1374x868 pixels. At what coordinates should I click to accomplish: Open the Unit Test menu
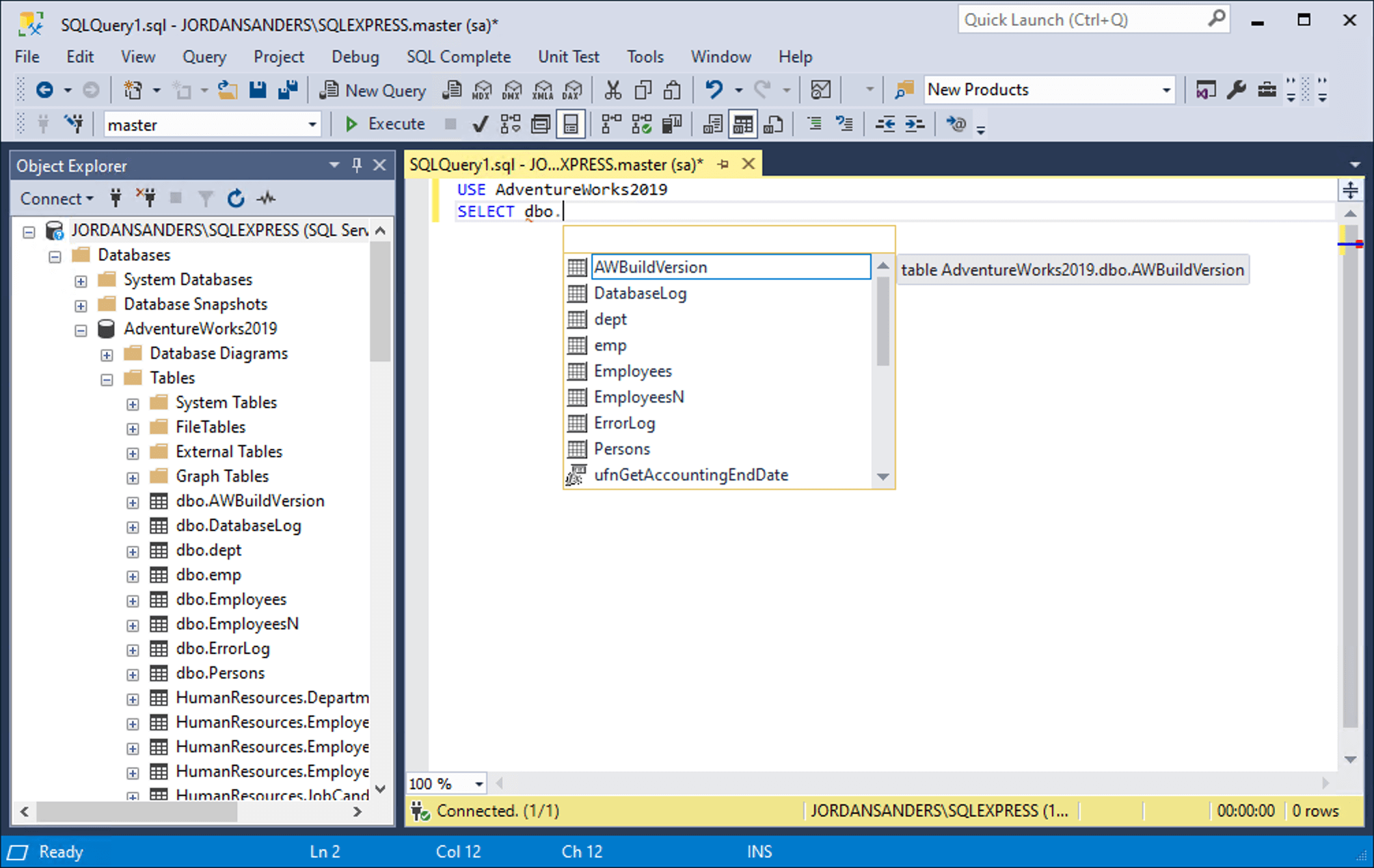[568, 57]
